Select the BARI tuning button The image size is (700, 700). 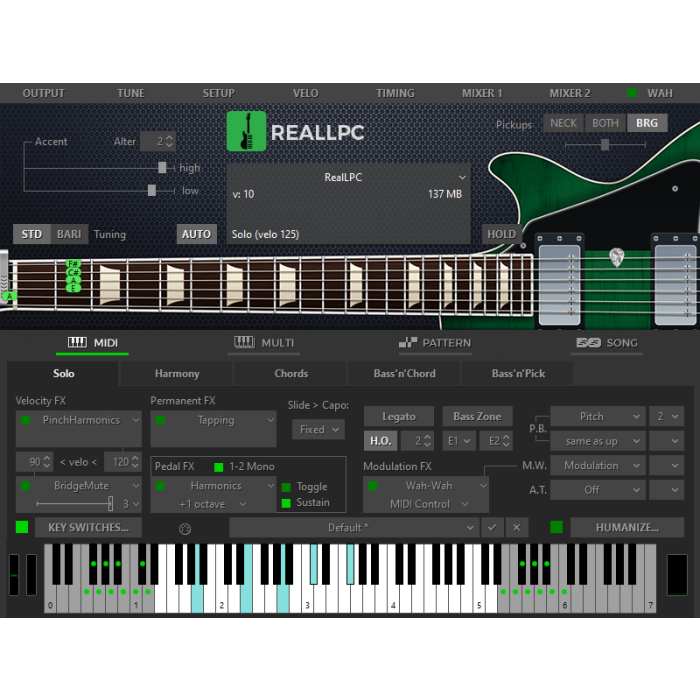coord(69,234)
